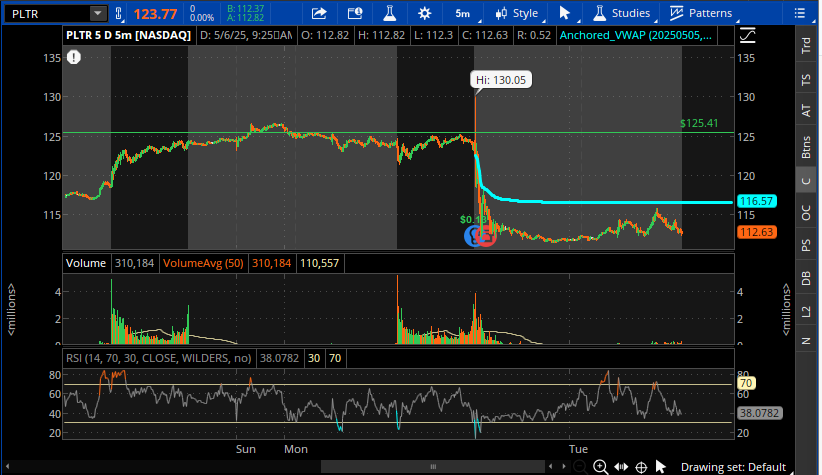Click the Volume study label
Screen dimensions: 822x475
point(85,263)
